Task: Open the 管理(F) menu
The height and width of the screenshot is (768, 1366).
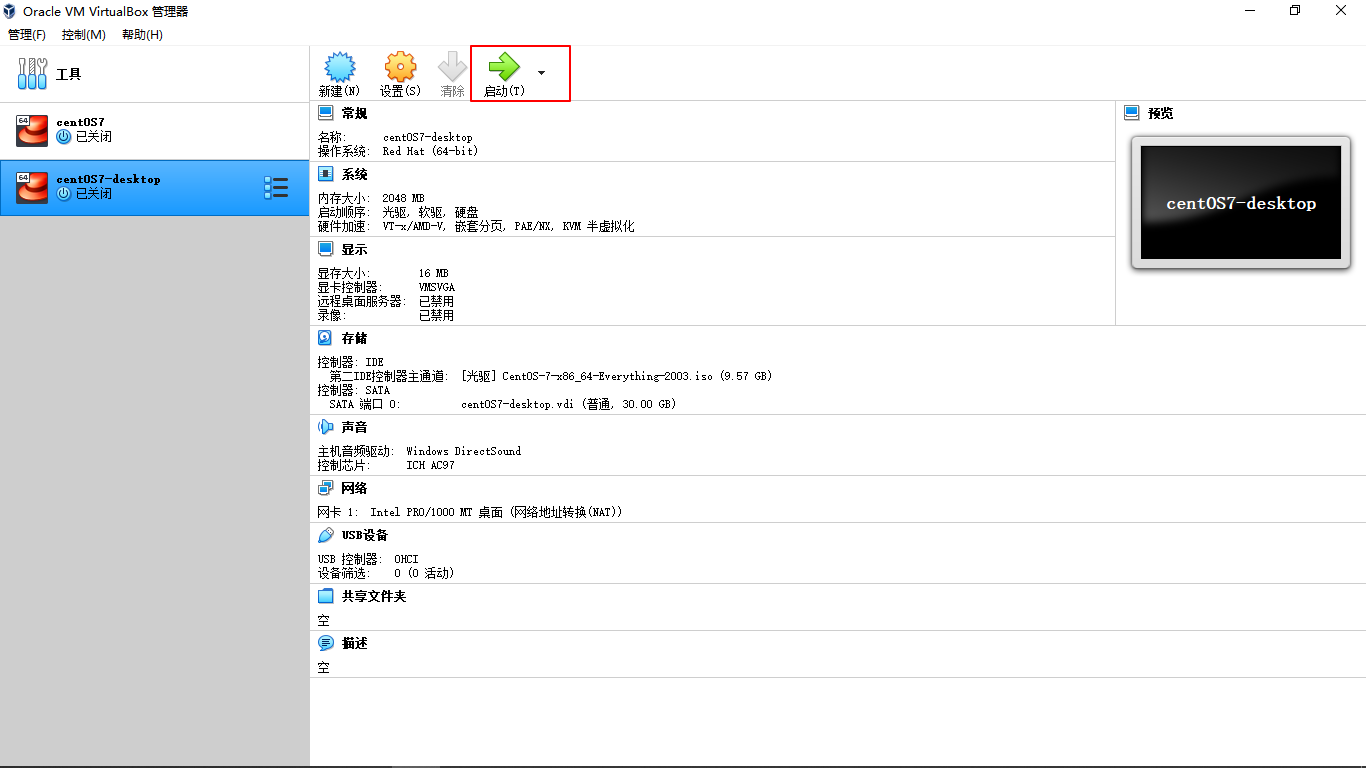Action: 27,35
